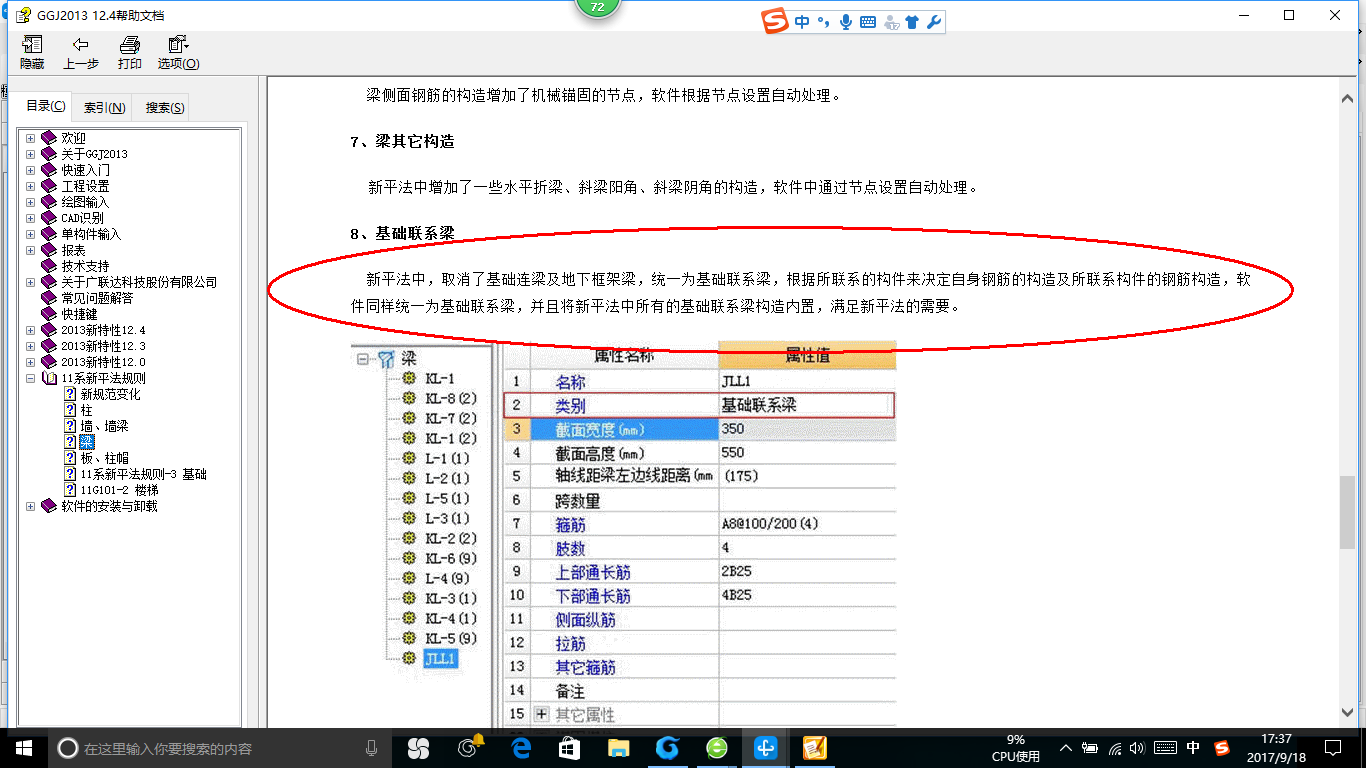Open the Windows Start menu

pos(22,747)
